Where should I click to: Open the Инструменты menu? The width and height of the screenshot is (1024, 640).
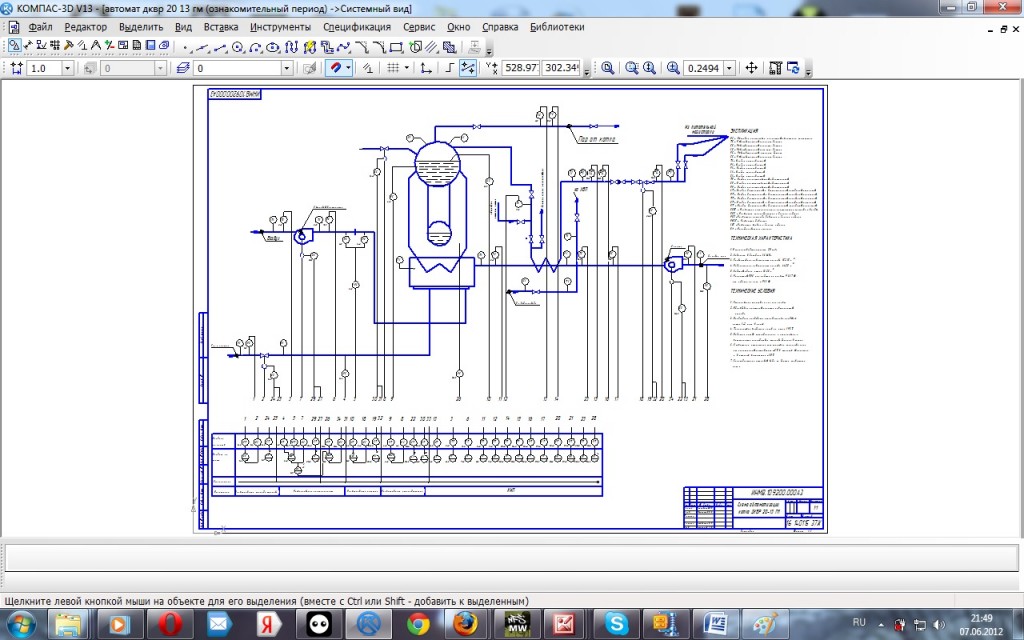[x=280, y=27]
